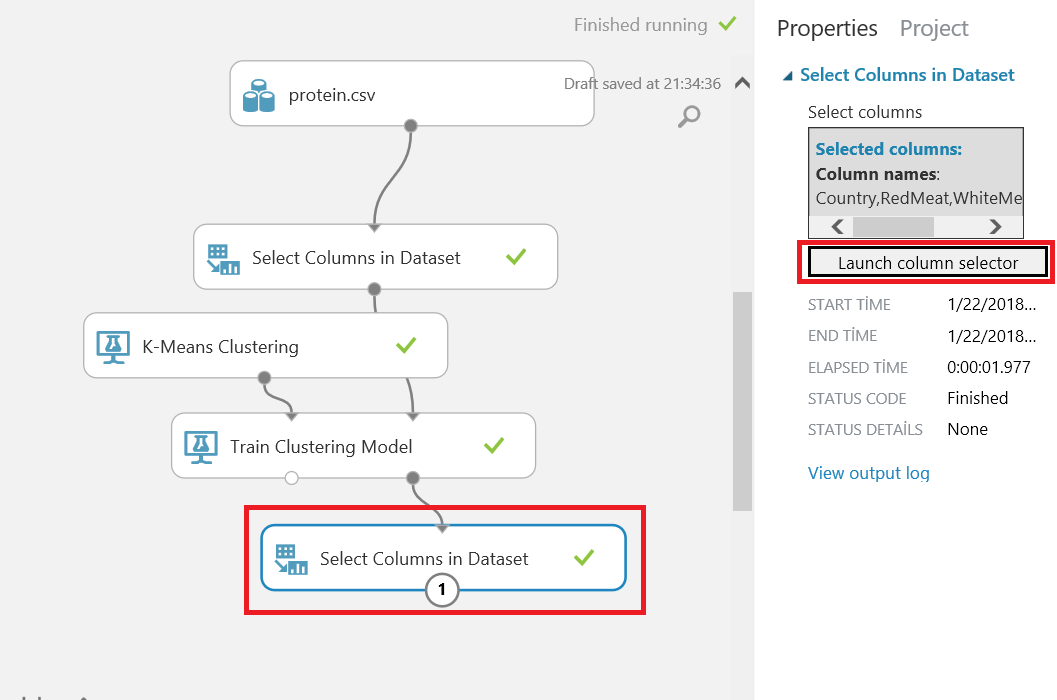The width and height of the screenshot is (1057, 700).
Task: Click the output port numbered 1
Action: [x=442, y=591]
